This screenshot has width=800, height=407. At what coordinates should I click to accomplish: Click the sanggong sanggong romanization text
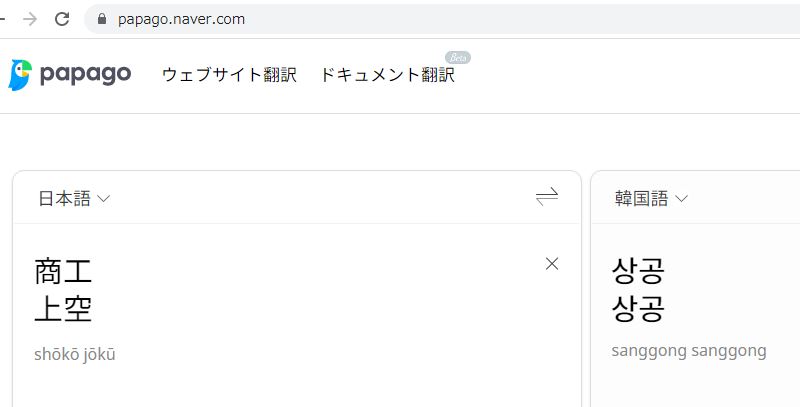(689, 350)
